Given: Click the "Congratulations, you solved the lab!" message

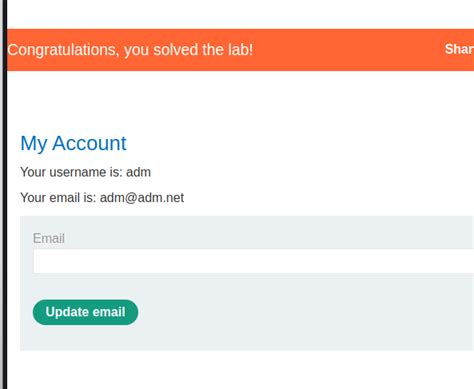Looking at the screenshot, I should point(130,50).
